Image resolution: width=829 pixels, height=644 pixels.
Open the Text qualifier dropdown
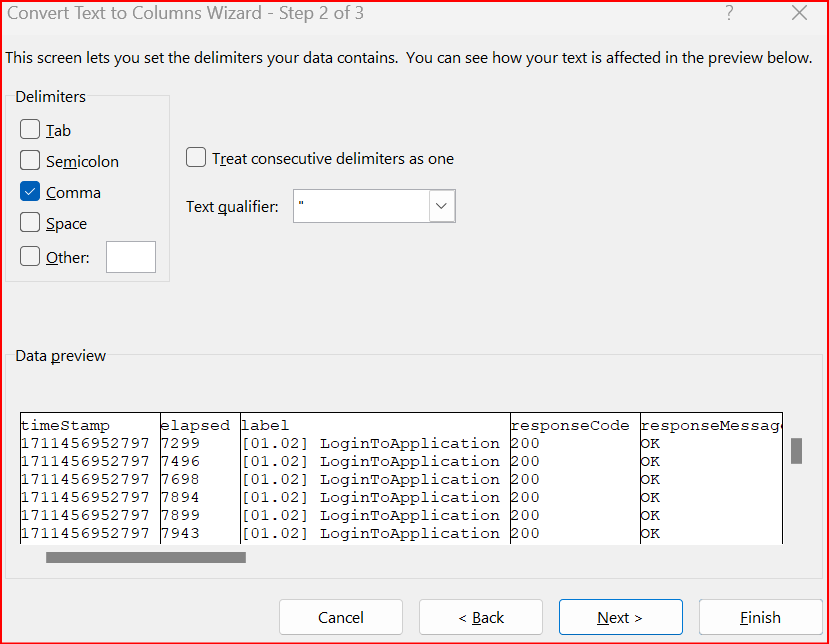[x=441, y=206]
